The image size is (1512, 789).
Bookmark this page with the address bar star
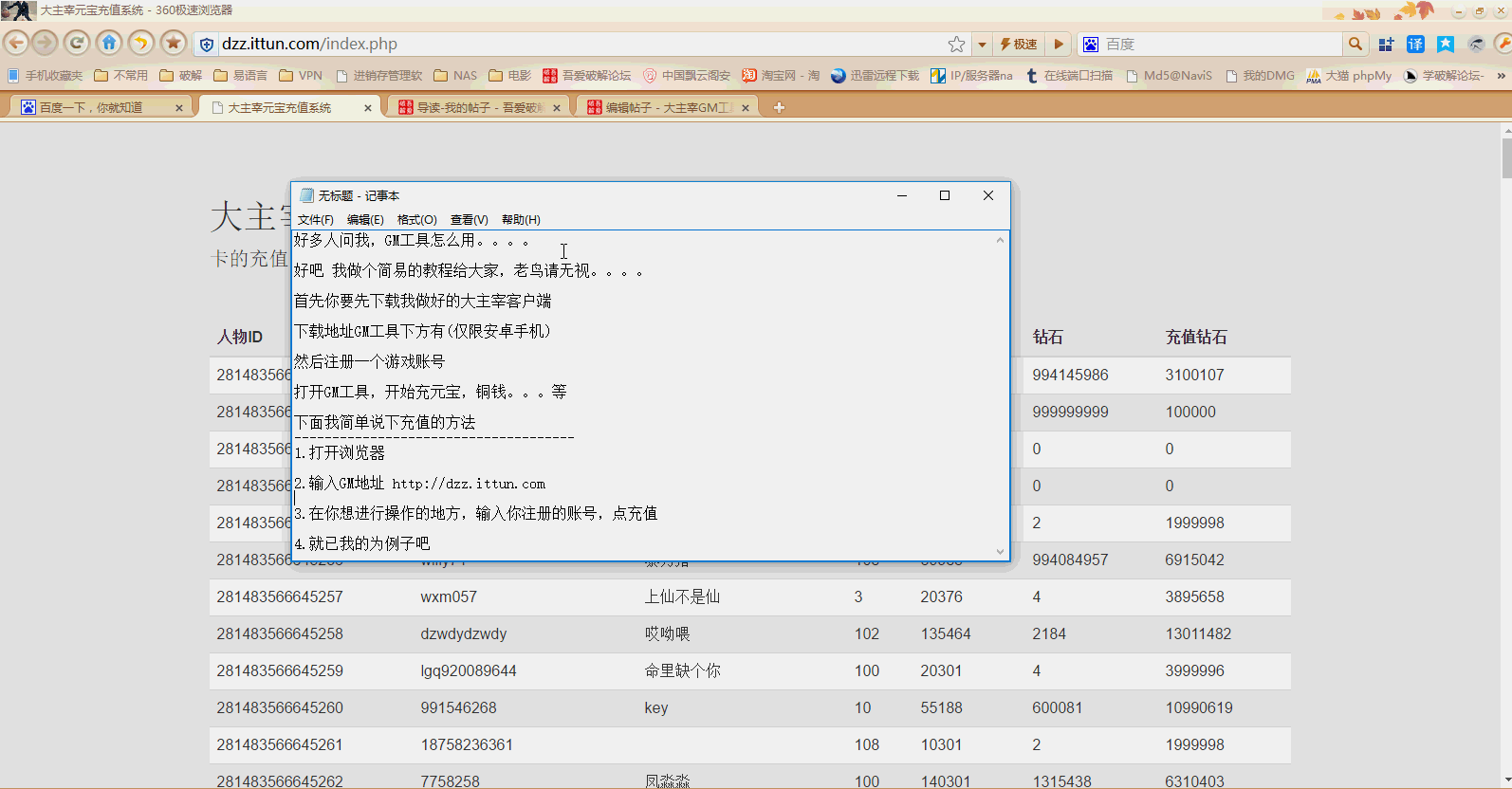pyautogui.click(x=956, y=45)
